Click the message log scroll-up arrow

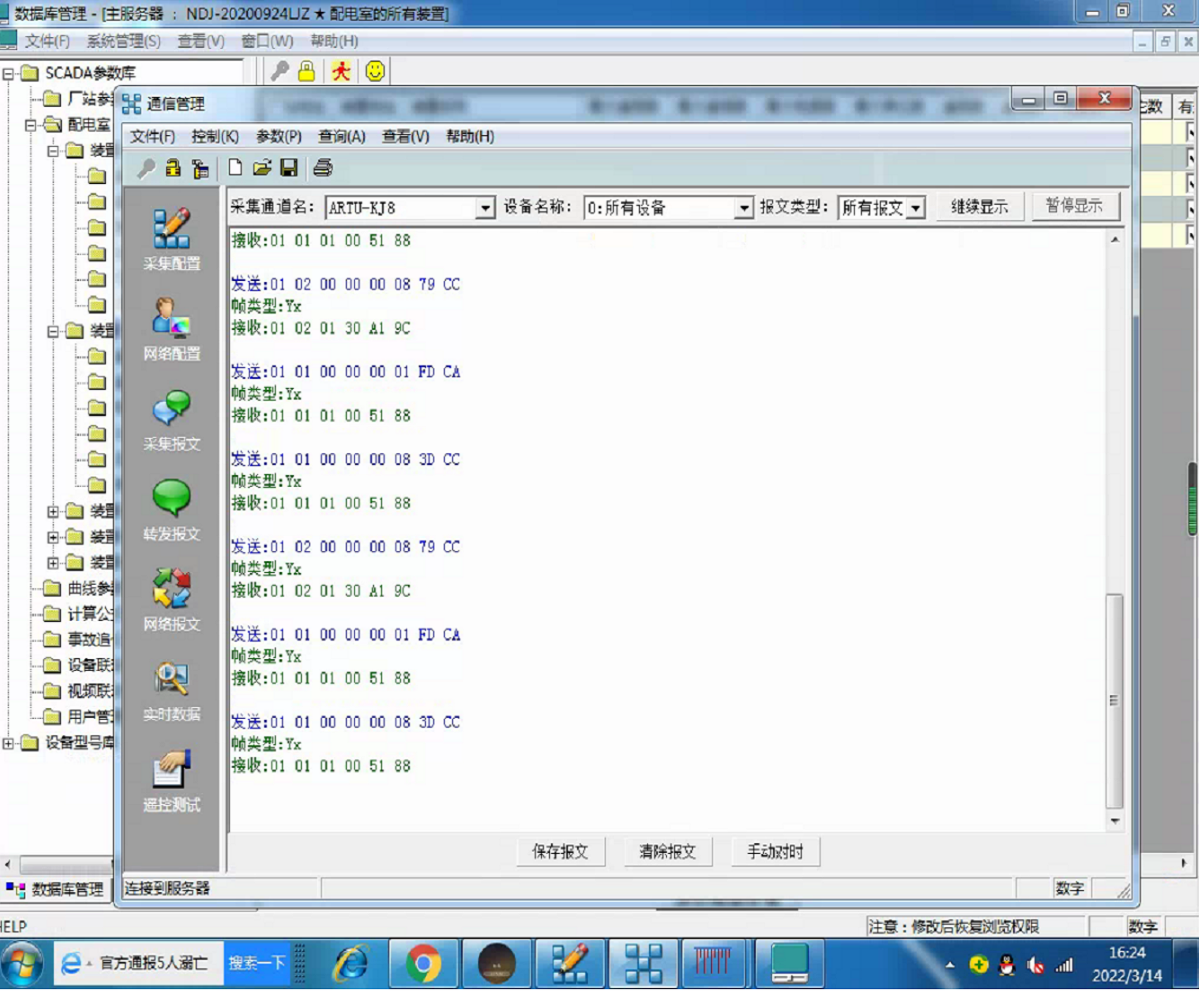tap(1115, 238)
